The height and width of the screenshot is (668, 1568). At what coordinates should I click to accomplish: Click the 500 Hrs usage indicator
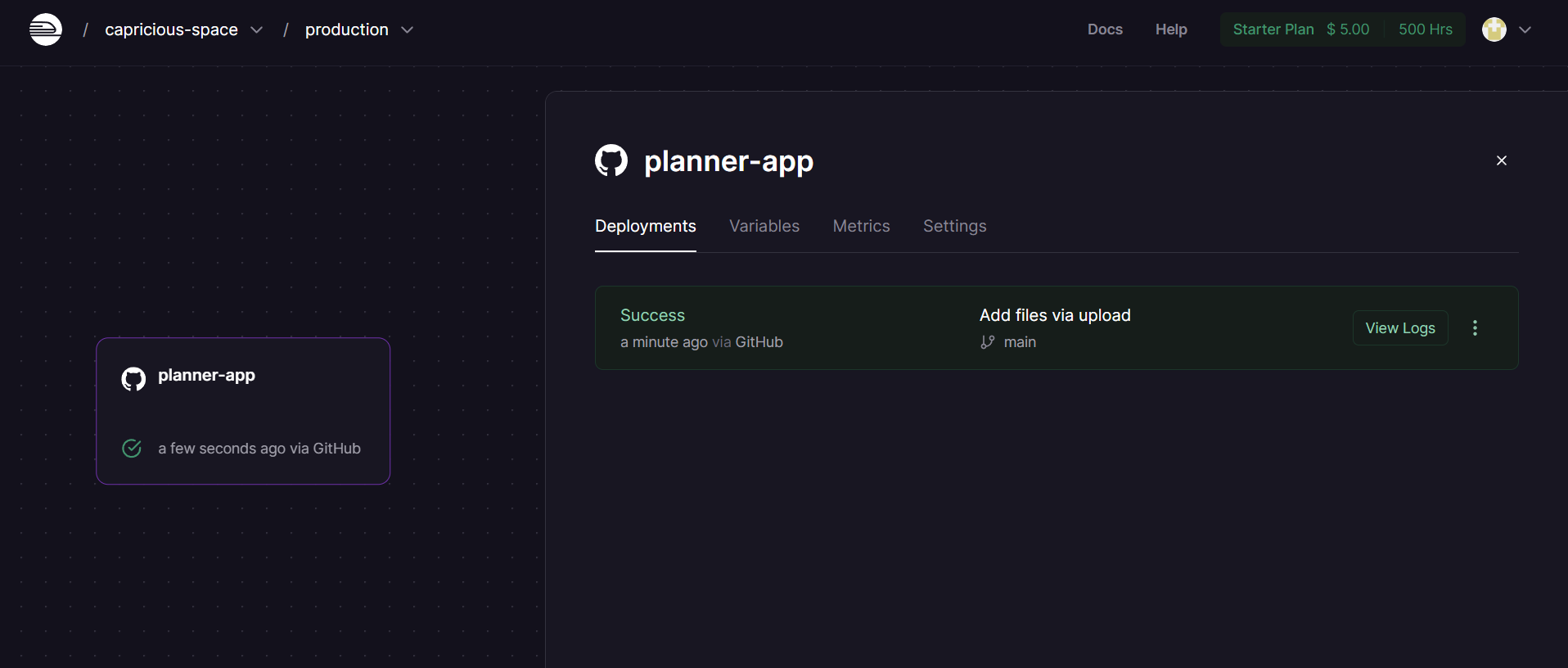[x=1426, y=29]
